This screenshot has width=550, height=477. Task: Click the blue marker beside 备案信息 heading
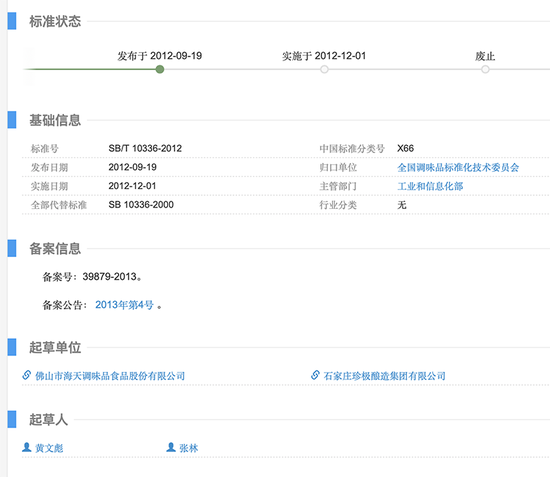pos(12,248)
